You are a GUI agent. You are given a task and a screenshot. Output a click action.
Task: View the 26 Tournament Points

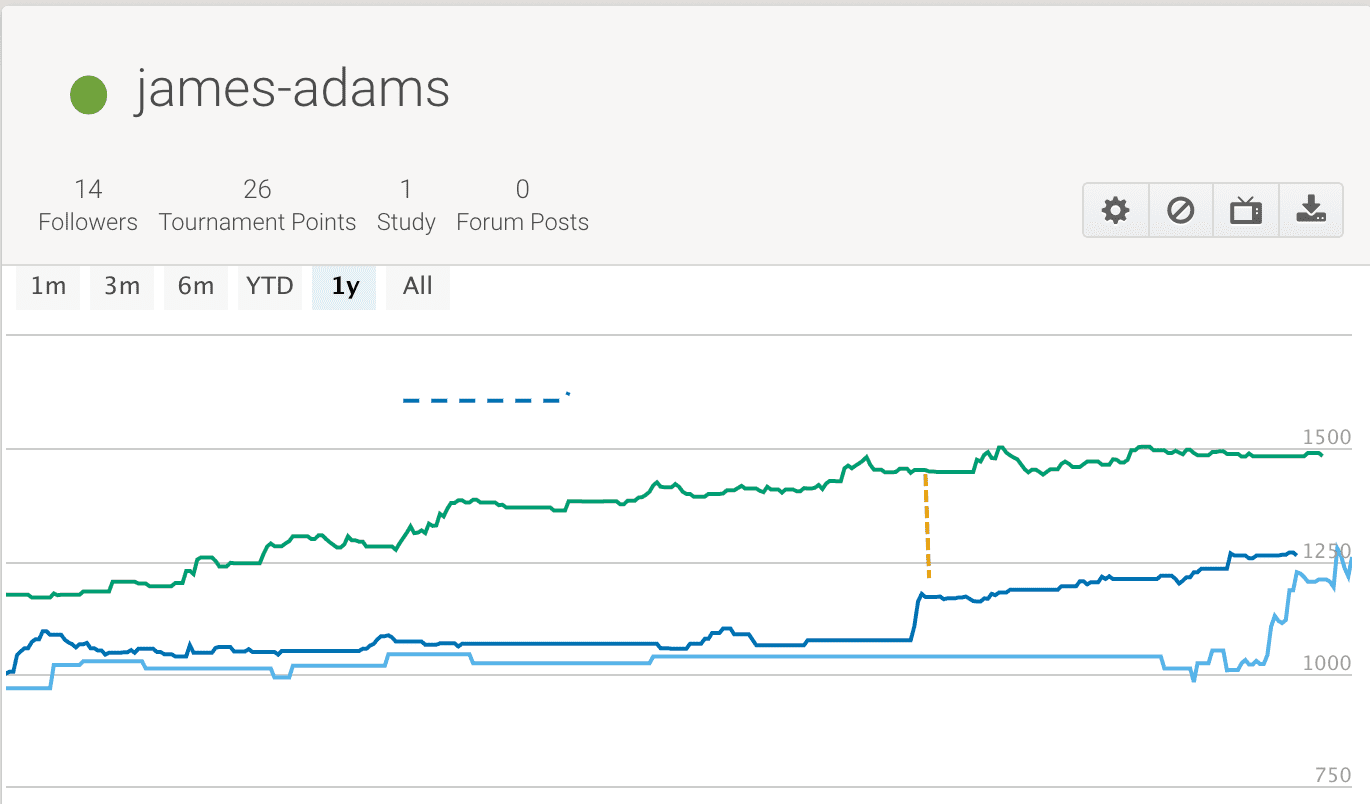pos(257,206)
